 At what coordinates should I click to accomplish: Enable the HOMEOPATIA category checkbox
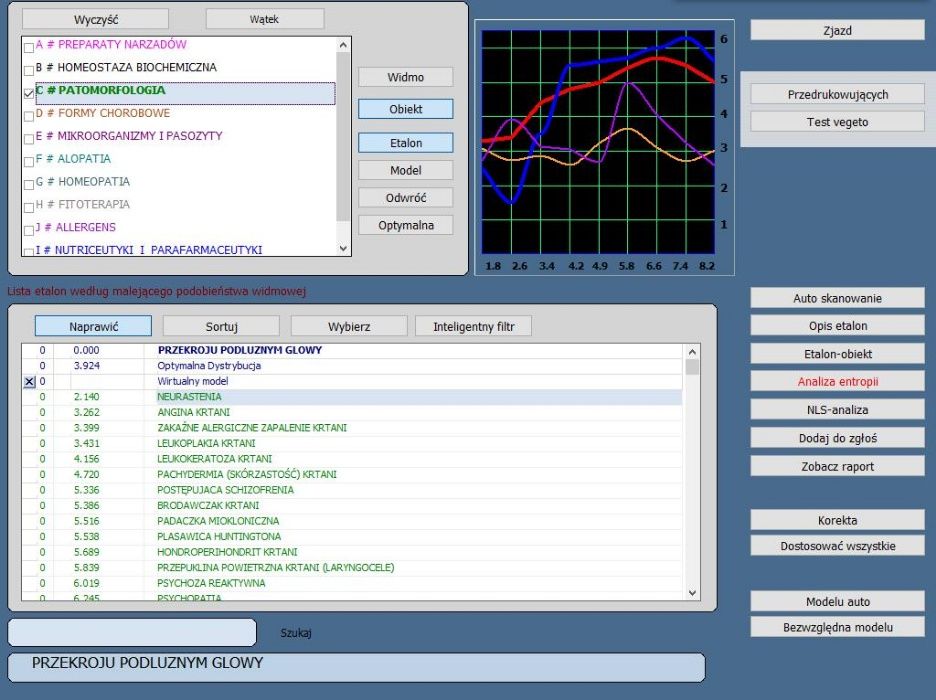tap(28, 183)
